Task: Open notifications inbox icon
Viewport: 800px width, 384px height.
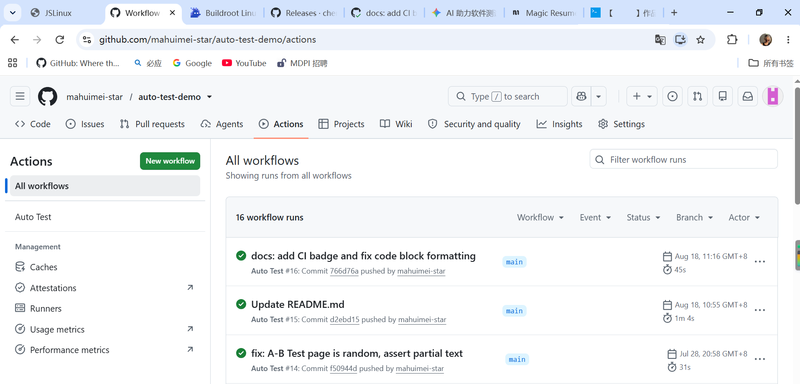Action: tap(747, 96)
